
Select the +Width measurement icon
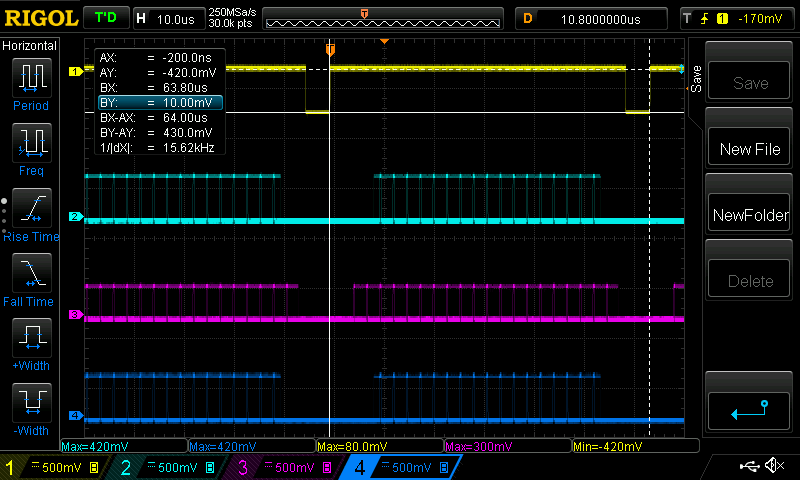pyautogui.click(x=31, y=337)
